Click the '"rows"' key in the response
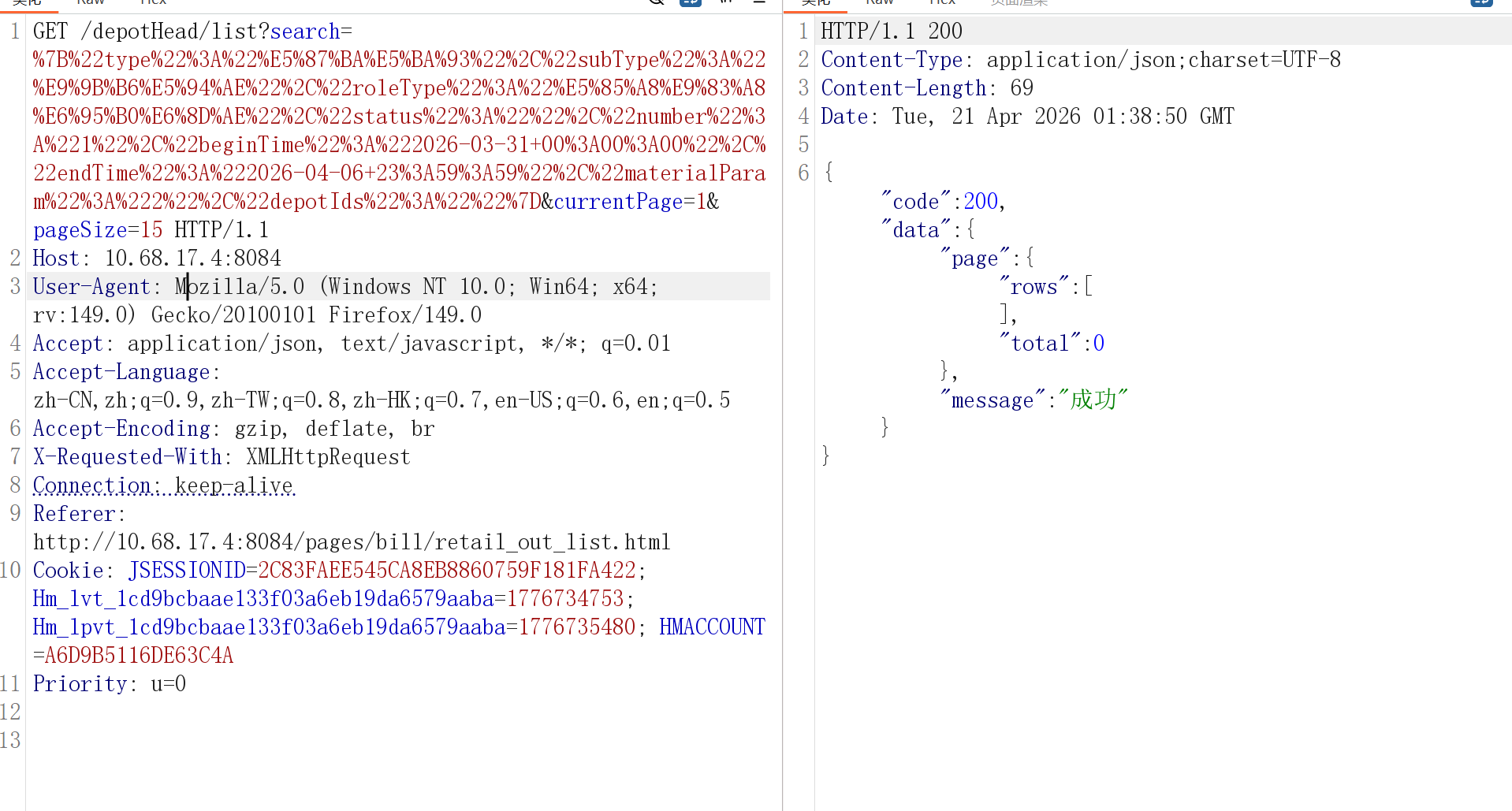This screenshot has width=1512, height=811. tap(1034, 287)
